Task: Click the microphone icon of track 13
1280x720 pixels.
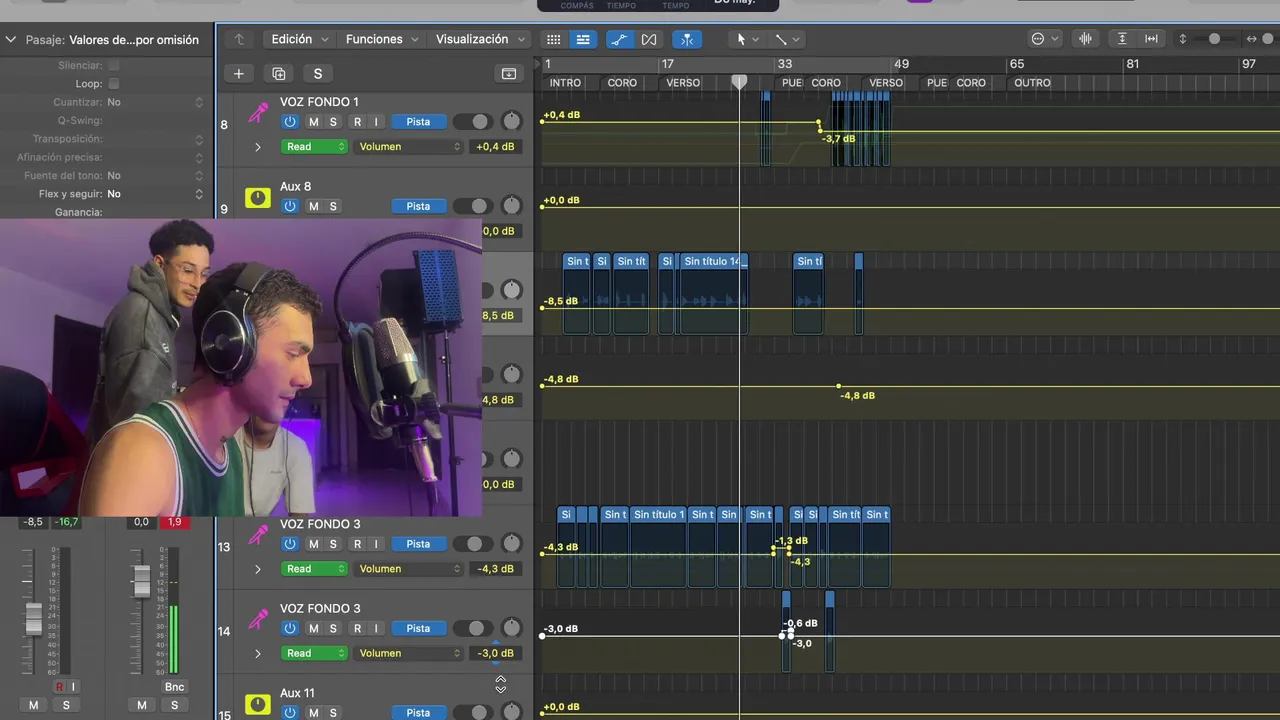Action: [x=258, y=536]
